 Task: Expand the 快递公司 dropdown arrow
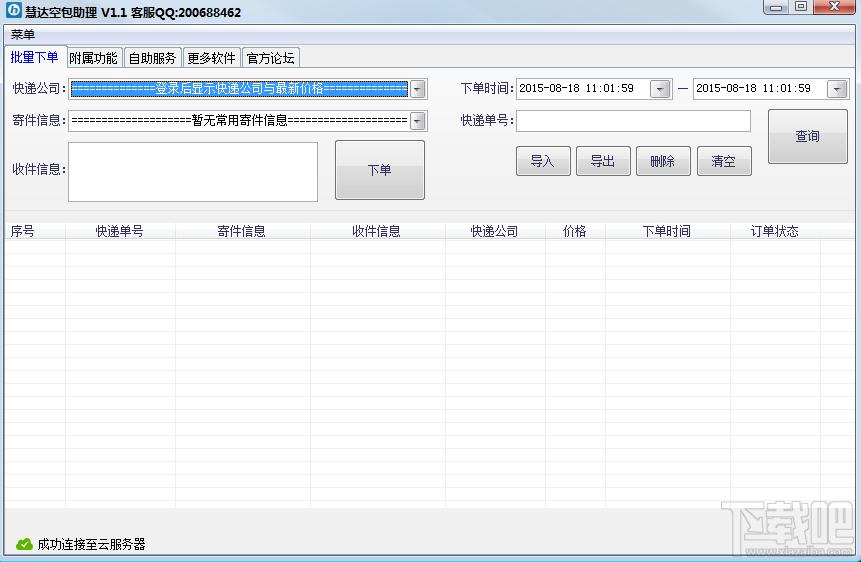[418, 88]
